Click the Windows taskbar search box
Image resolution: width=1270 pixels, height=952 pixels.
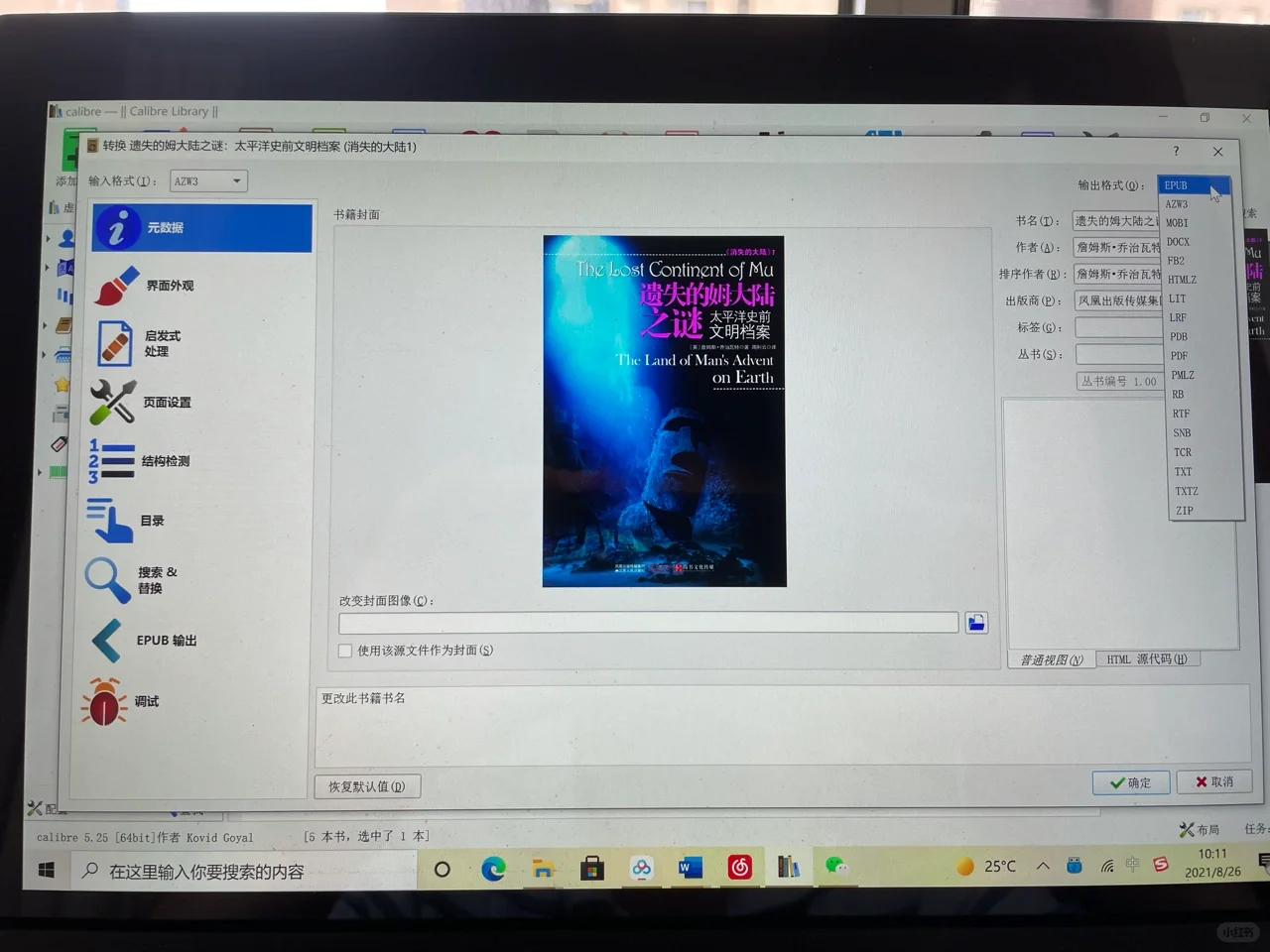pyautogui.click(x=245, y=871)
